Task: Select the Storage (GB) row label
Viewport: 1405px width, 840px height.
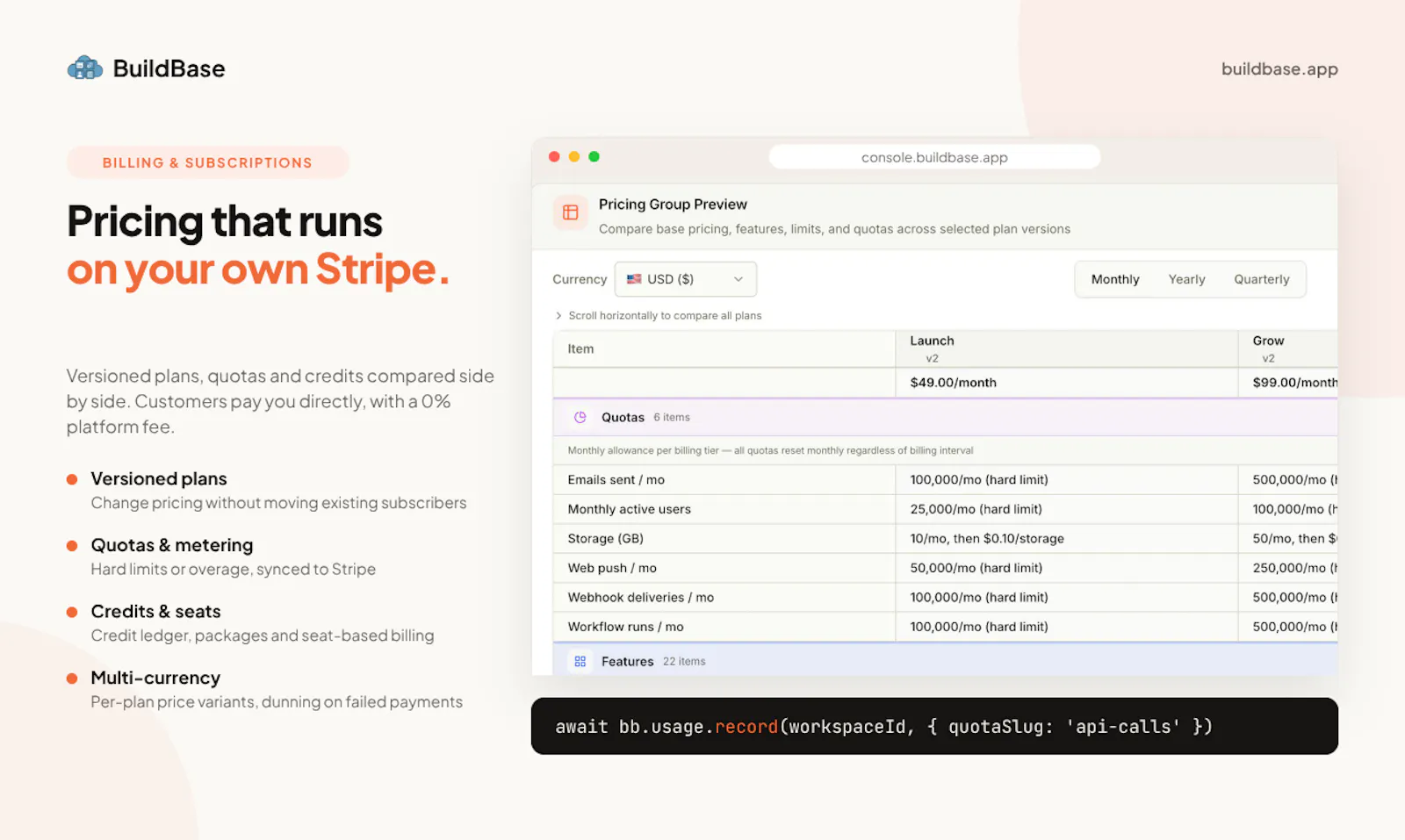Action: 606,539
